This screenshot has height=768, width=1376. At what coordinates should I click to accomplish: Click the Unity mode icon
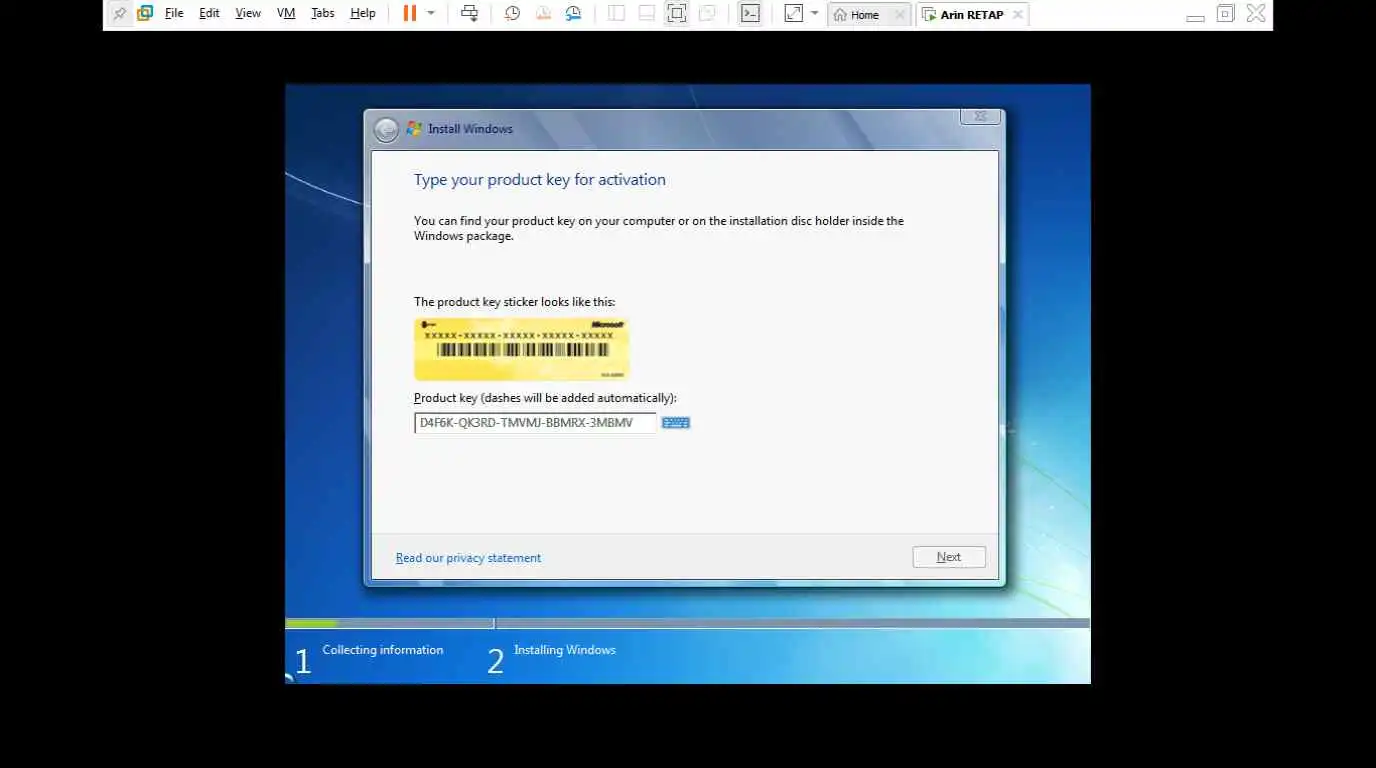pos(708,14)
